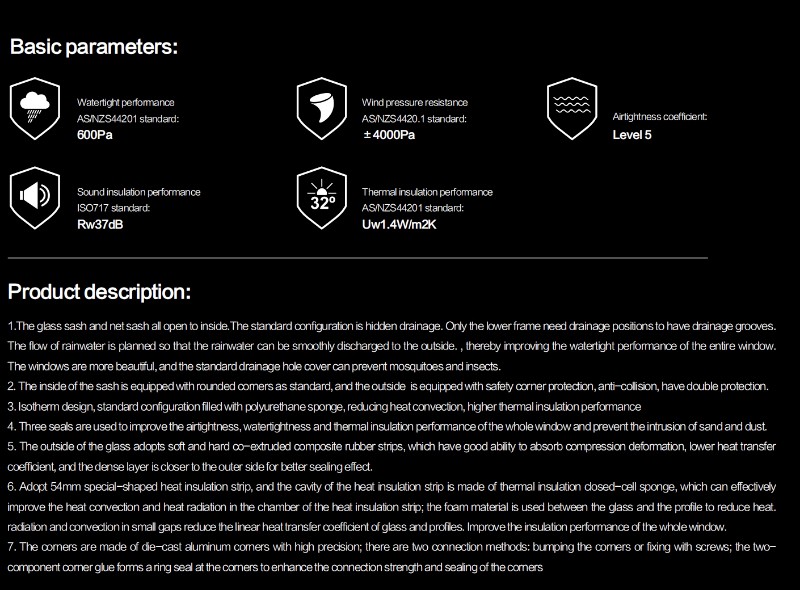Click the 'Airtightness coefficient:' label
This screenshot has width=800, height=590.
point(660,117)
